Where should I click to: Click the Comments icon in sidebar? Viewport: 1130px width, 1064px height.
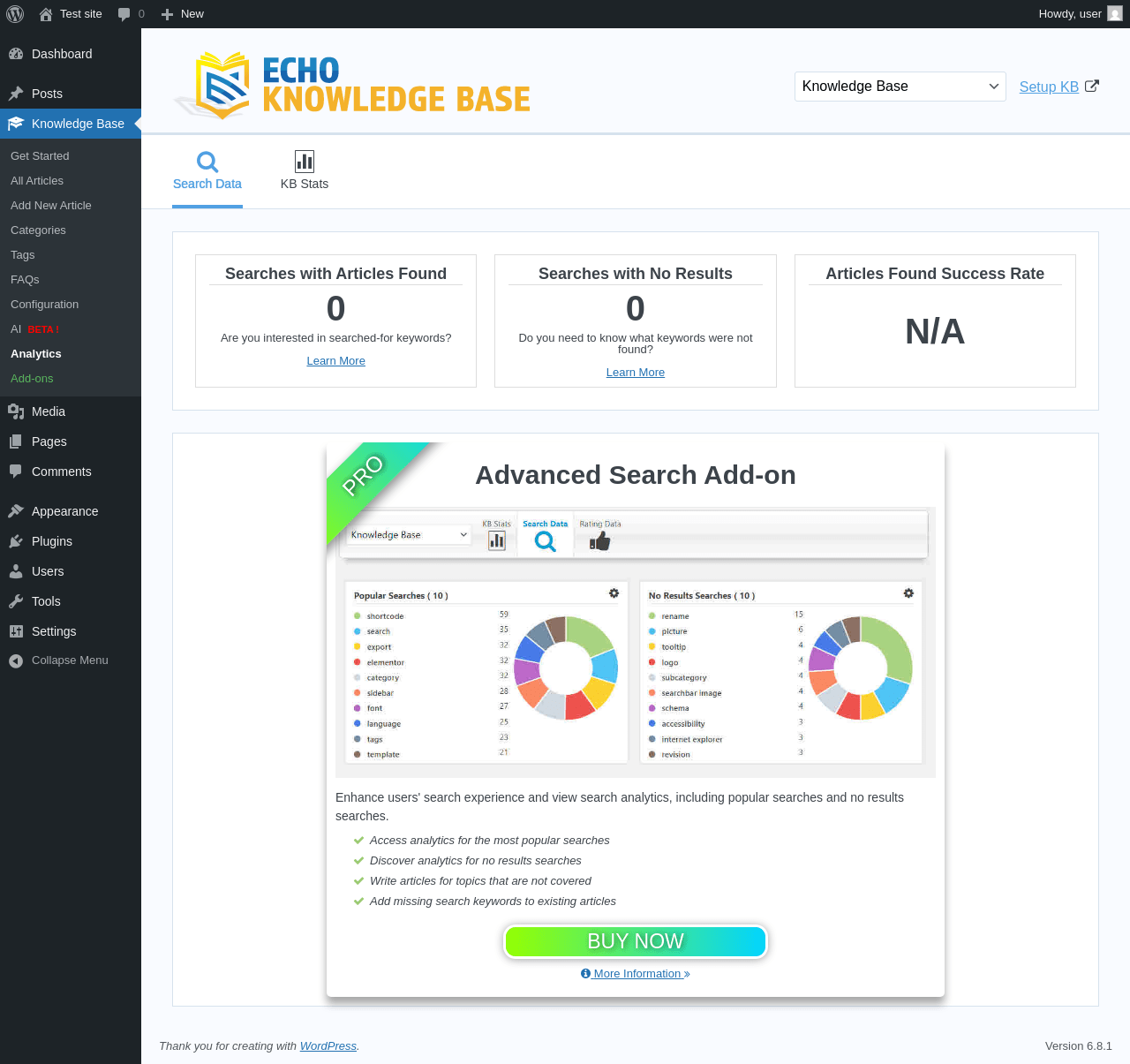coord(16,472)
